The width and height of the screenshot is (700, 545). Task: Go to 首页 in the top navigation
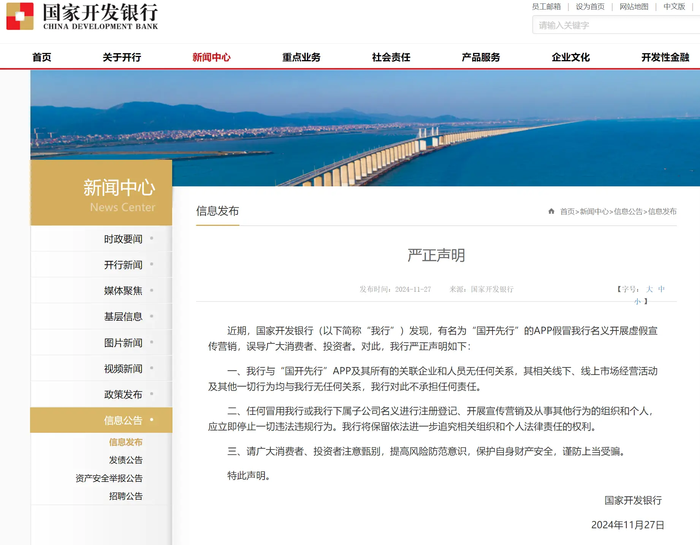41,57
